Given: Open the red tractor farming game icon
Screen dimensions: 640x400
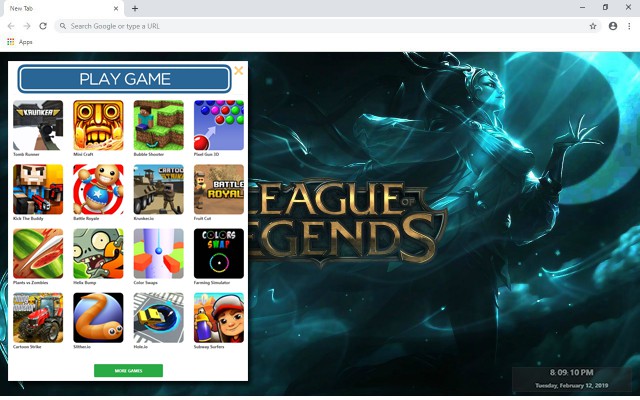Looking at the screenshot, I should coord(38,318).
